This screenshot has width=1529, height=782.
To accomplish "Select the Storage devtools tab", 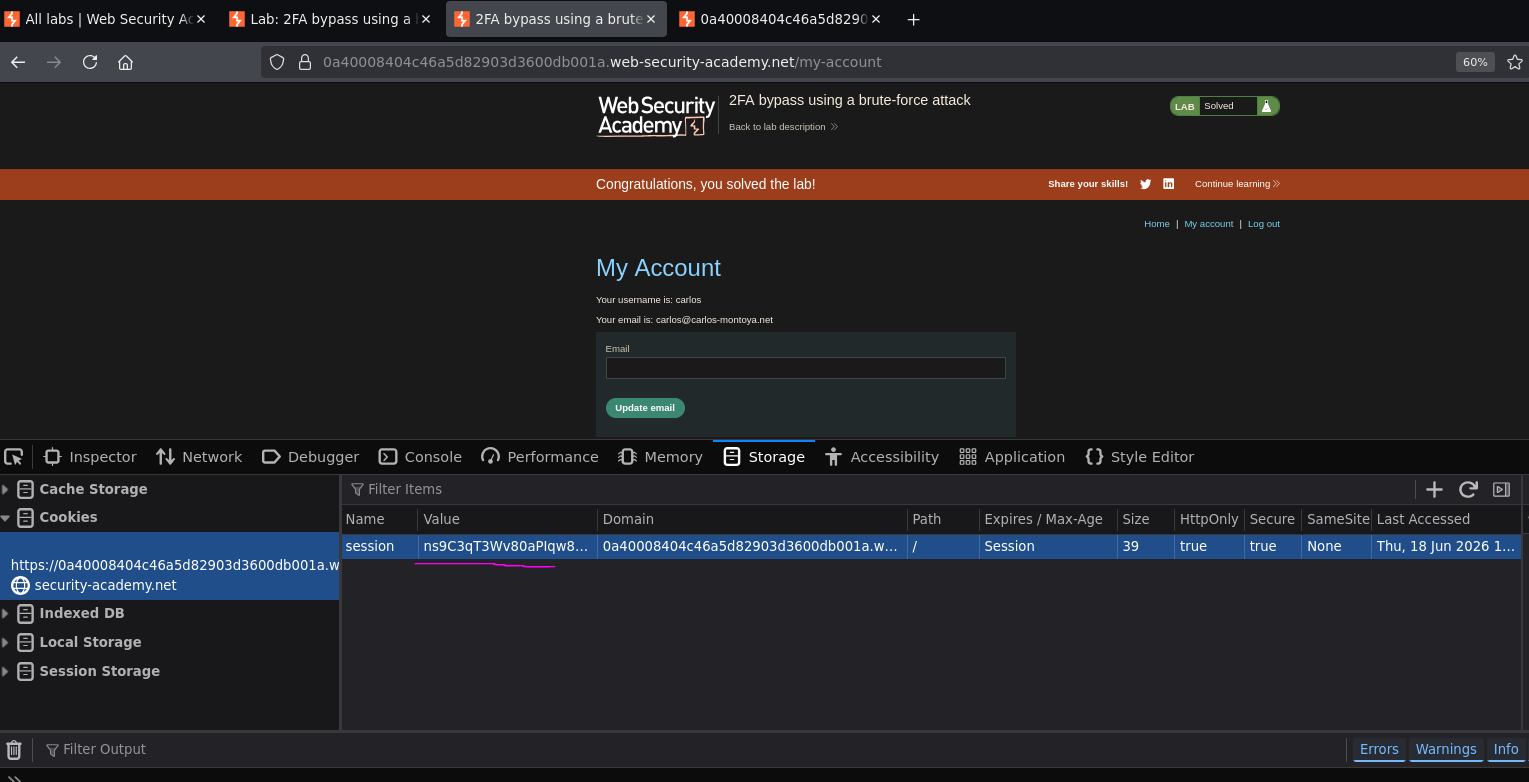I will [764, 457].
